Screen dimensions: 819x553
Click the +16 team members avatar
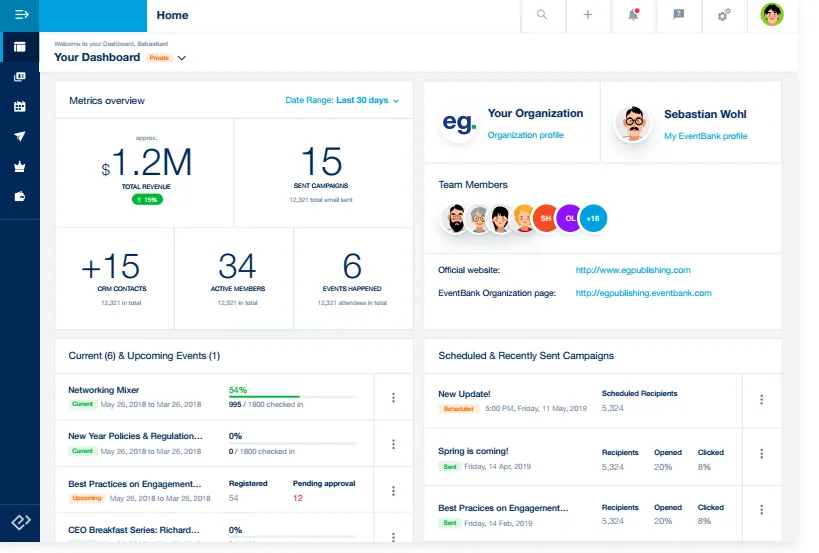pos(593,218)
